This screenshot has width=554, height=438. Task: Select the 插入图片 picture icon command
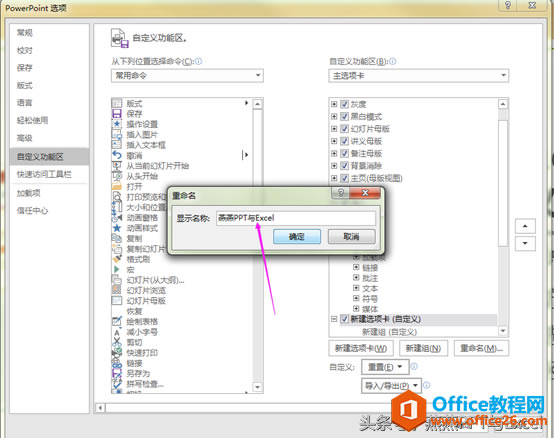coord(117,134)
